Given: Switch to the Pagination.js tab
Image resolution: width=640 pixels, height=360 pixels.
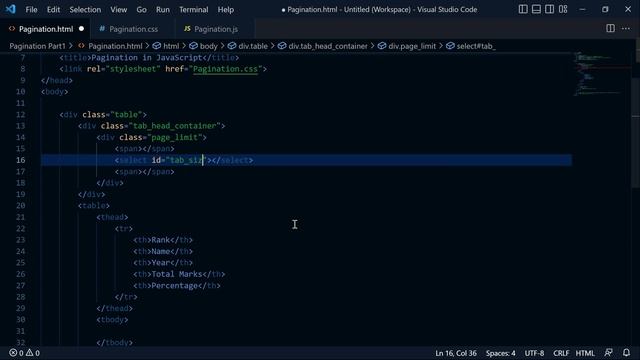Looking at the screenshot, I should click(x=216, y=29).
